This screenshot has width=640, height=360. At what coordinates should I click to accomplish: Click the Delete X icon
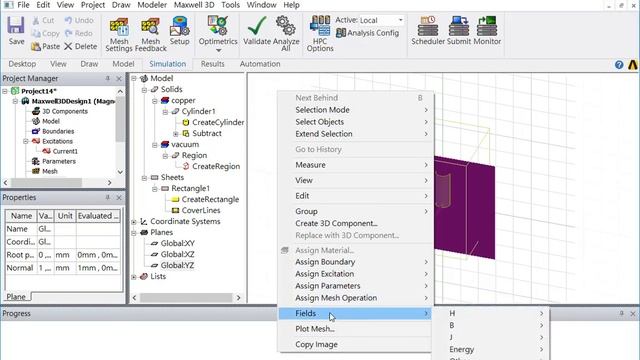(68, 47)
